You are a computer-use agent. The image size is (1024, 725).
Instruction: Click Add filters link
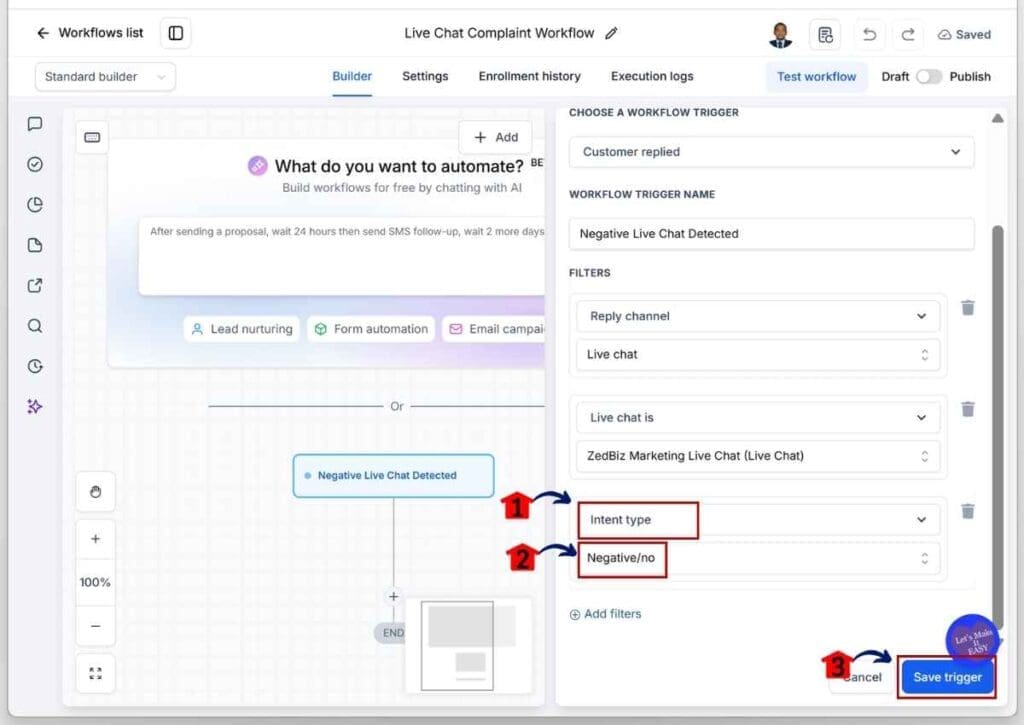coord(605,614)
